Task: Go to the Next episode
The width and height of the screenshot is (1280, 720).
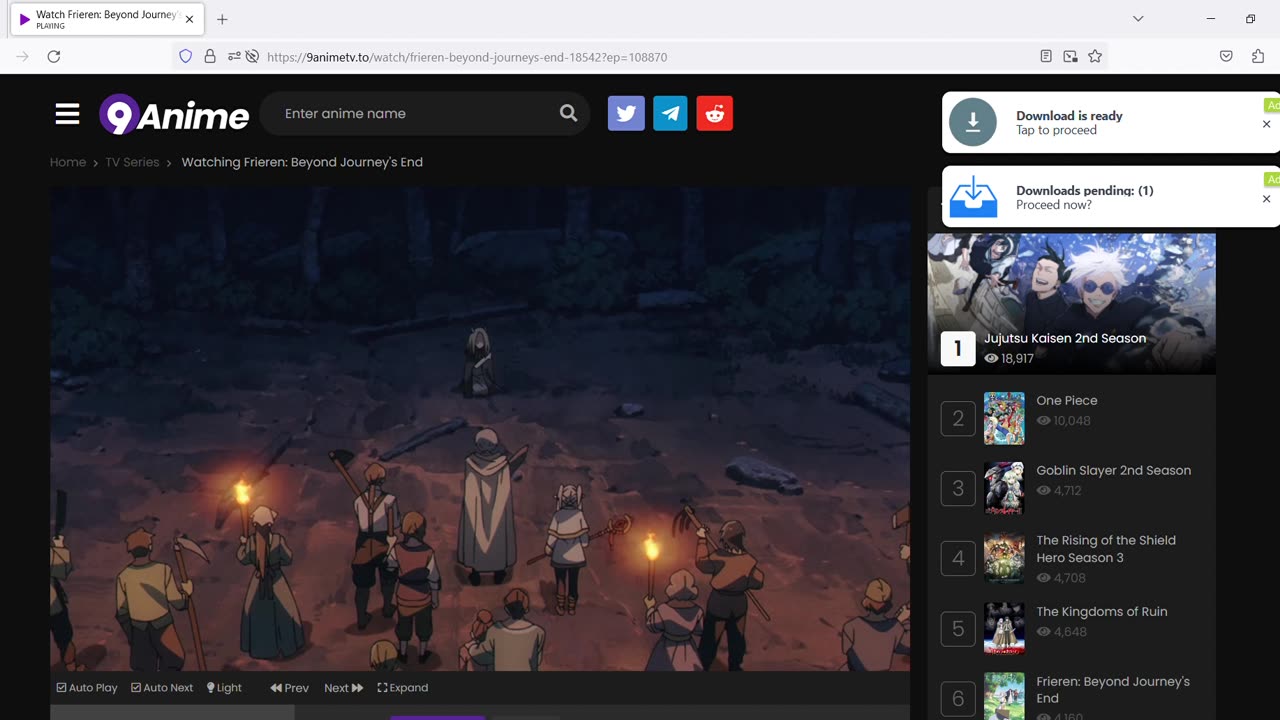Action: 343,688
